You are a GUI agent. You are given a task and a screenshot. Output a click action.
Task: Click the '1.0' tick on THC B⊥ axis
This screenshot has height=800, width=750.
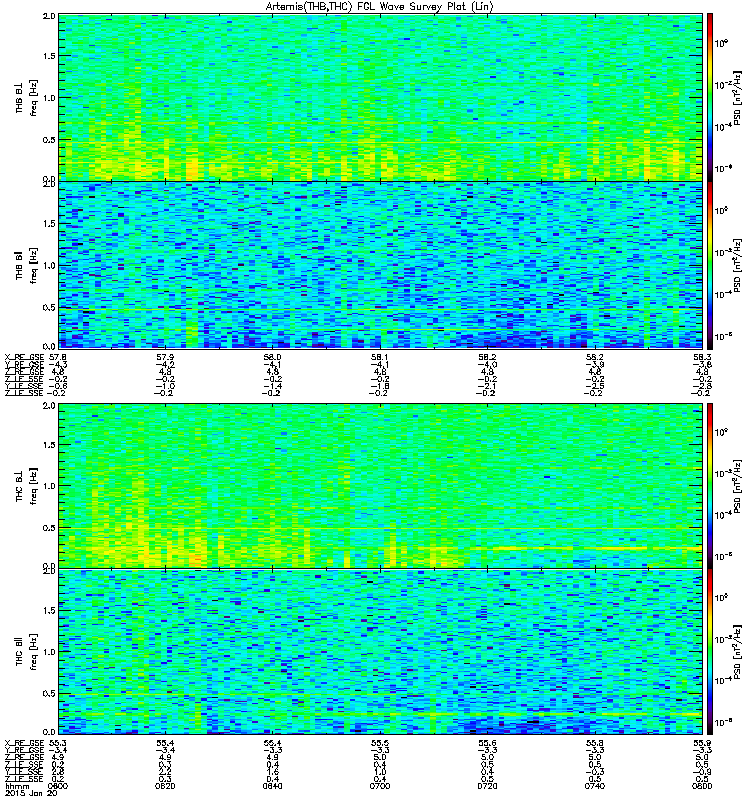point(49,486)
